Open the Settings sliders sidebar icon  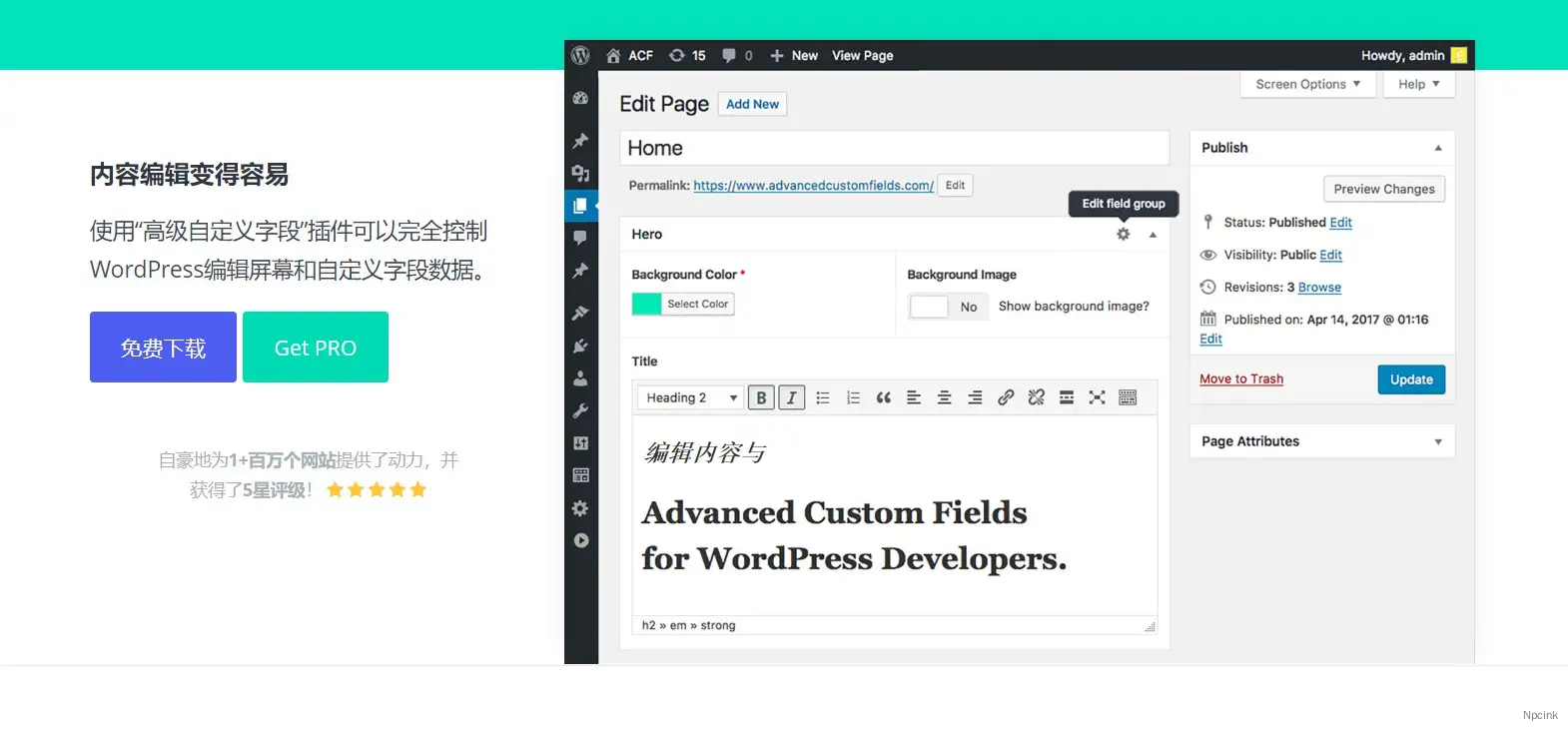(x=580, y=443)
